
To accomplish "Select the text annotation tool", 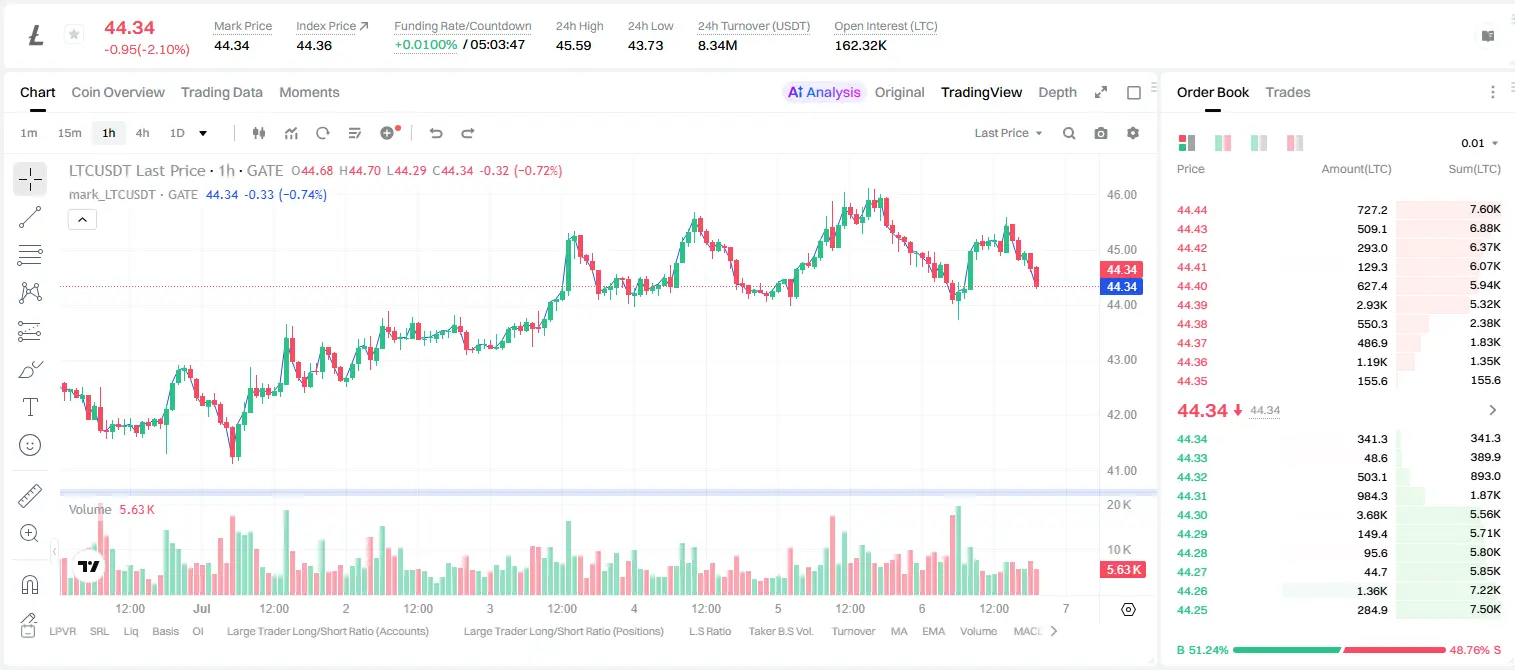I will click(x=30, y=407).
